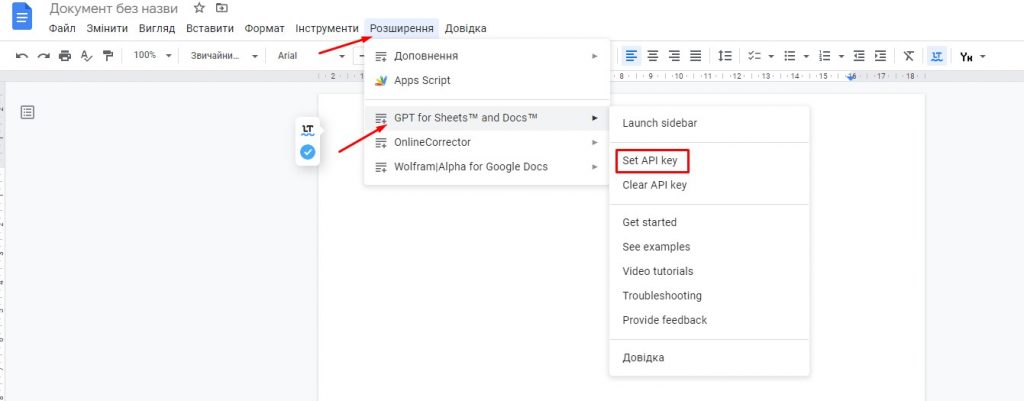Choose Launch sidebar
The width and height of the screenshot is (1024, 401).
(709, 123)
